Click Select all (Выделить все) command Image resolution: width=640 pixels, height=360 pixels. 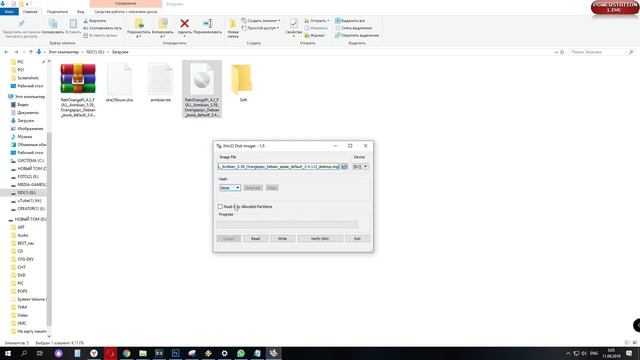[x=350, y=20]
